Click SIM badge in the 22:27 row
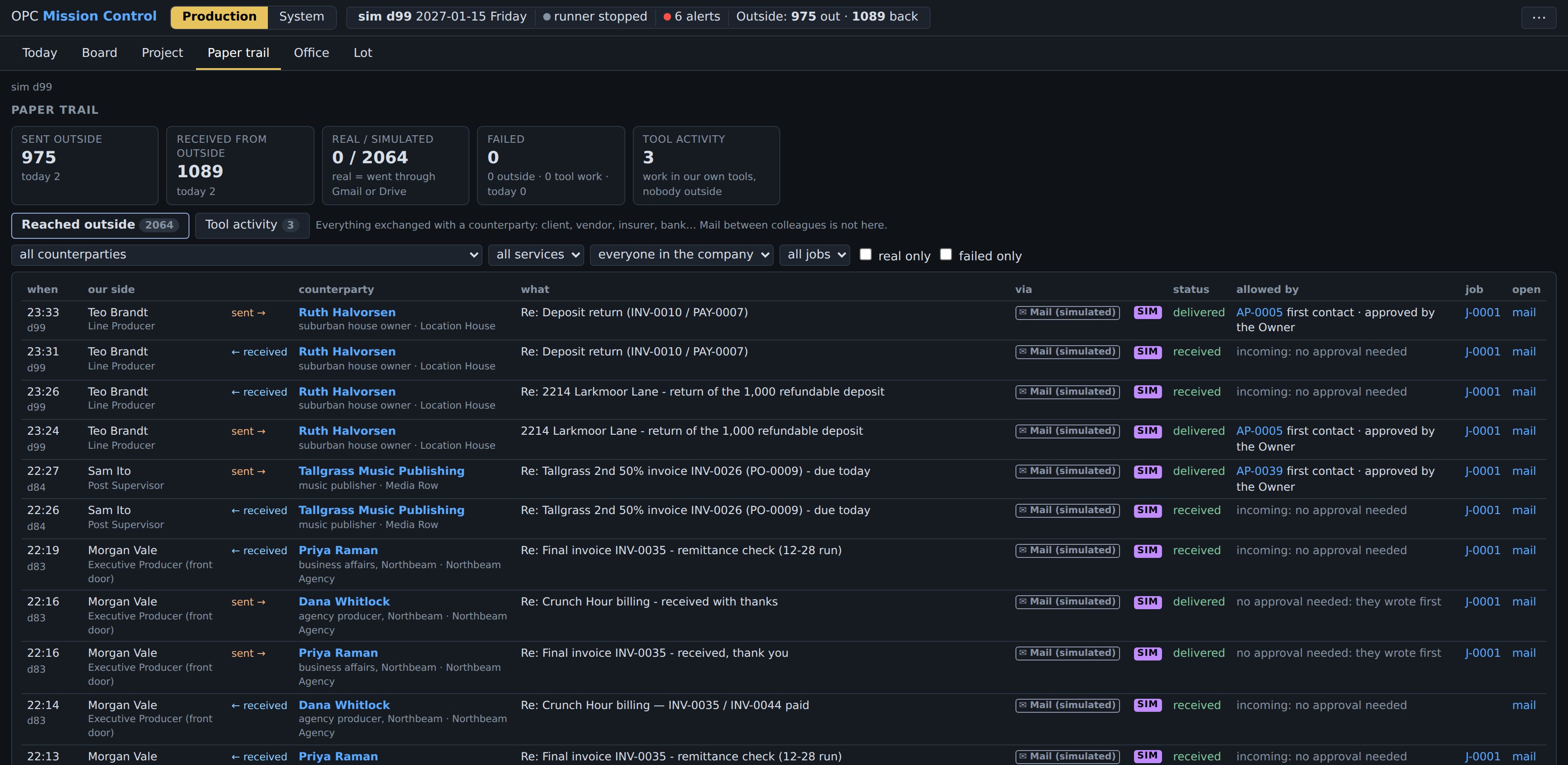Image resolution: width=1568 pixels, height=765 pixels. coord(1148,471)
